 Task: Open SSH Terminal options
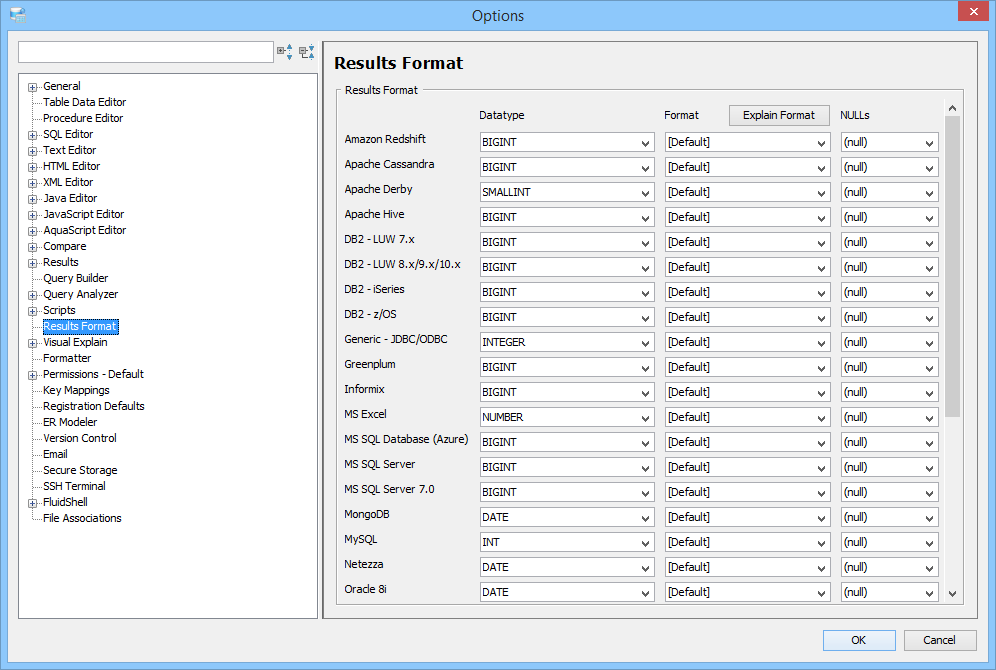[74, 486]
